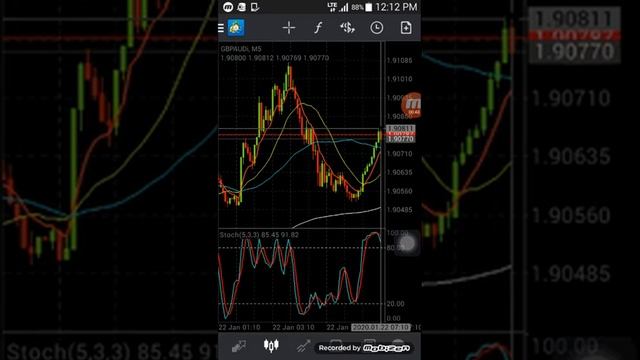Tap the LTE signal strength indicator

(x=338, y=7)
